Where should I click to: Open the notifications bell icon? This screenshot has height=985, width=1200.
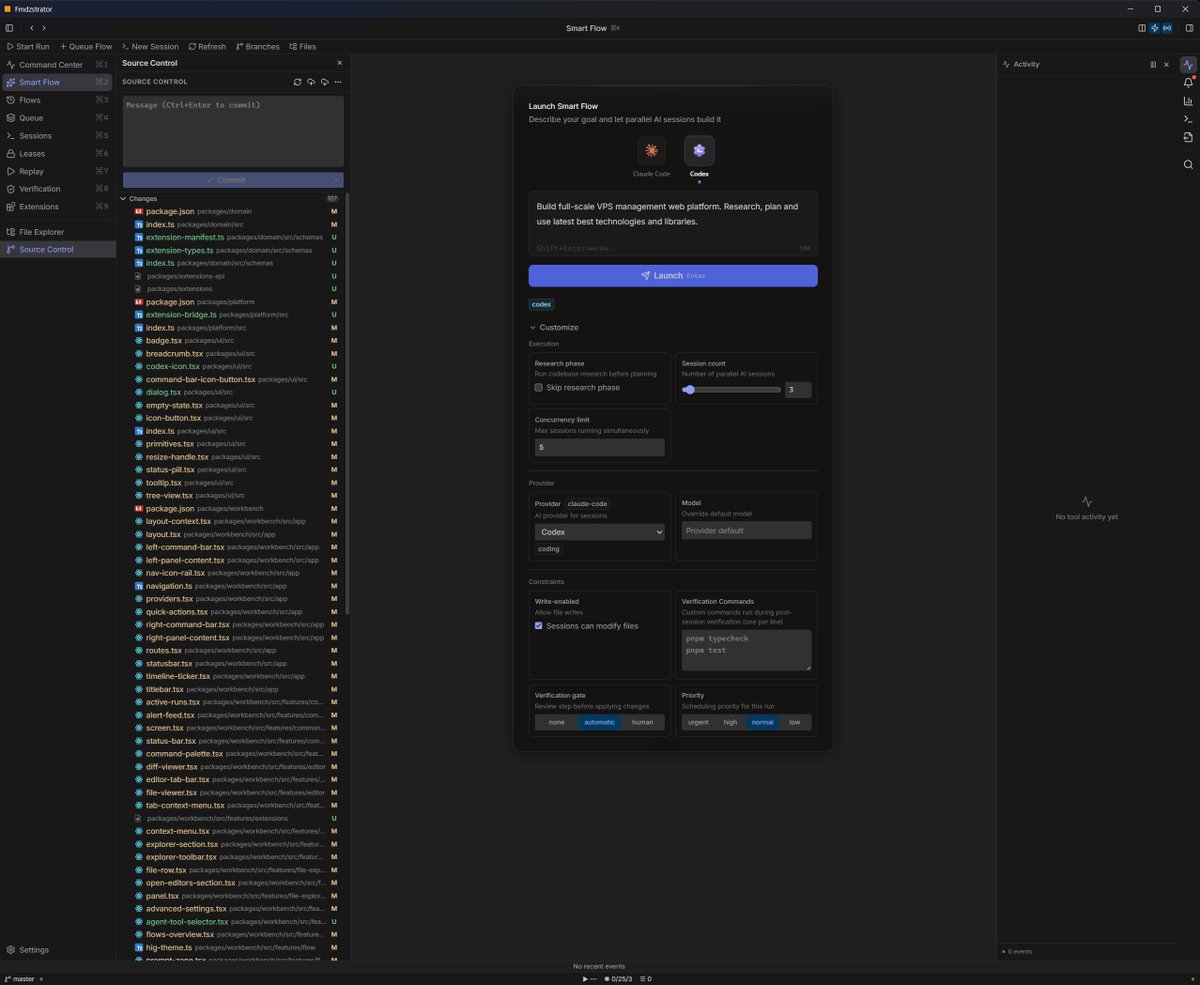[1188, 83]
